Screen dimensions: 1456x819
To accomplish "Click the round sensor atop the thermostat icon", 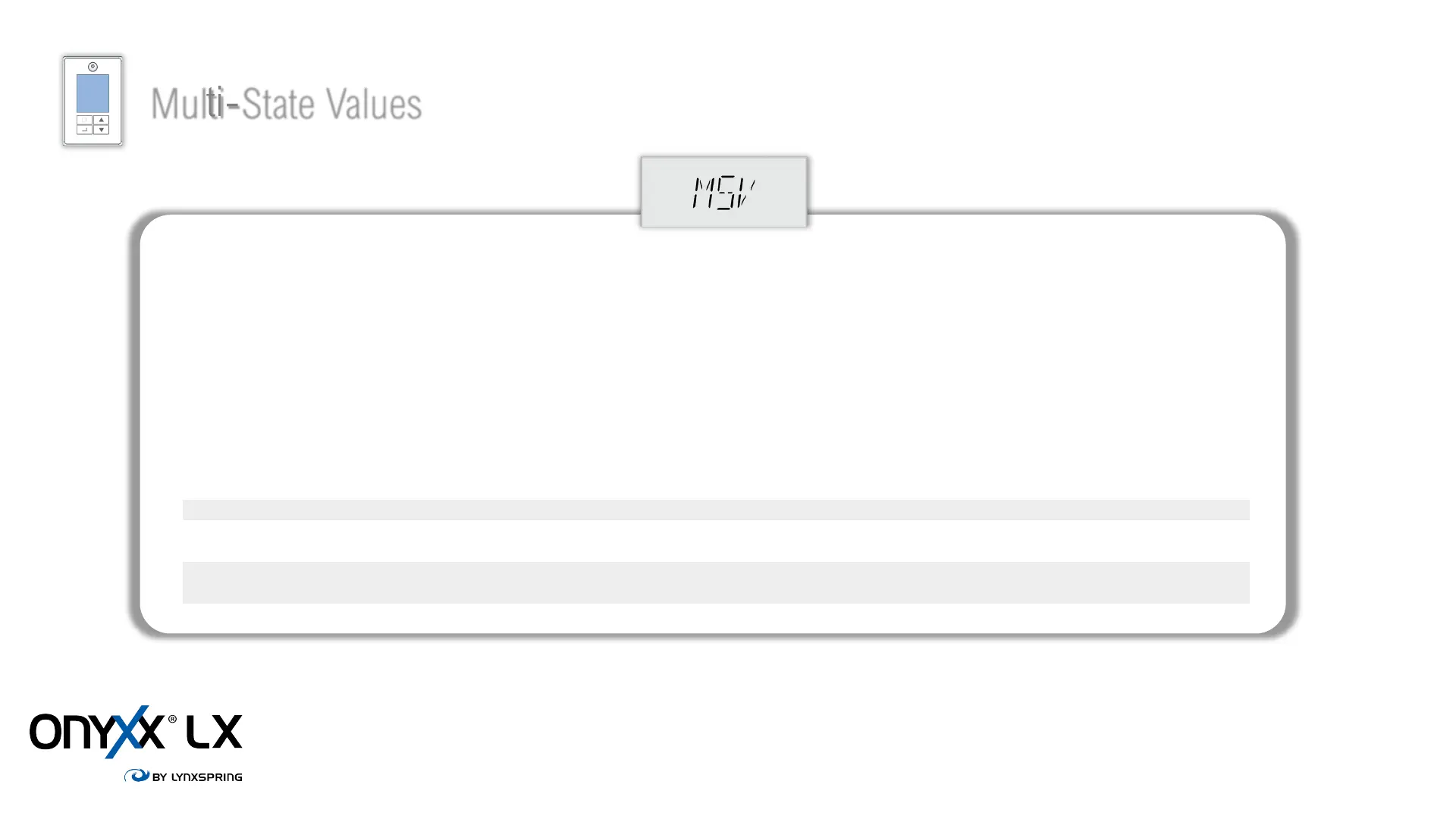I will 93,67.
